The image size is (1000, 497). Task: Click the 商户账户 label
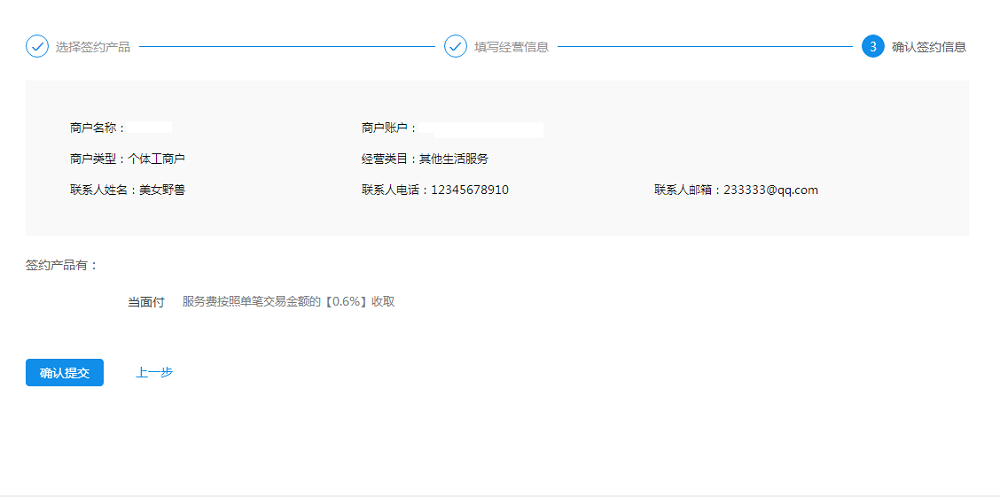(389, 128)
